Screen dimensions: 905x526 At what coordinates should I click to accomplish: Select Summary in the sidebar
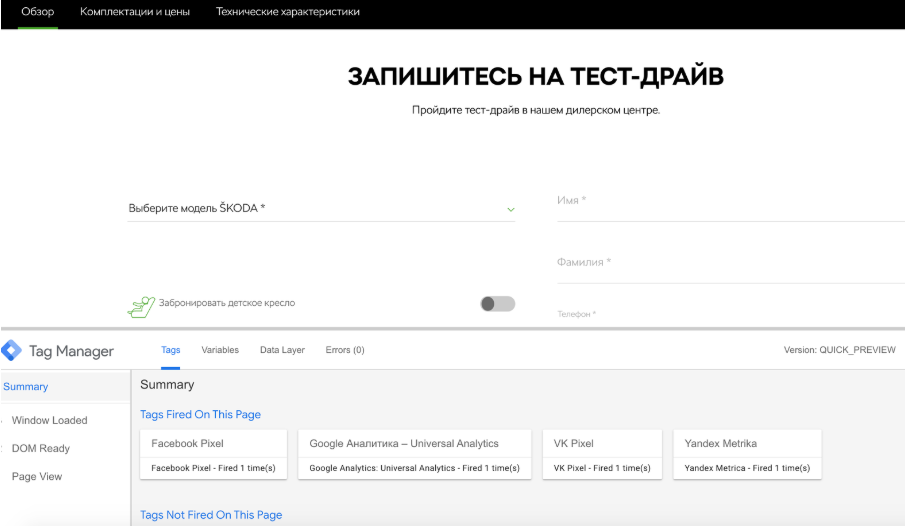65,387
